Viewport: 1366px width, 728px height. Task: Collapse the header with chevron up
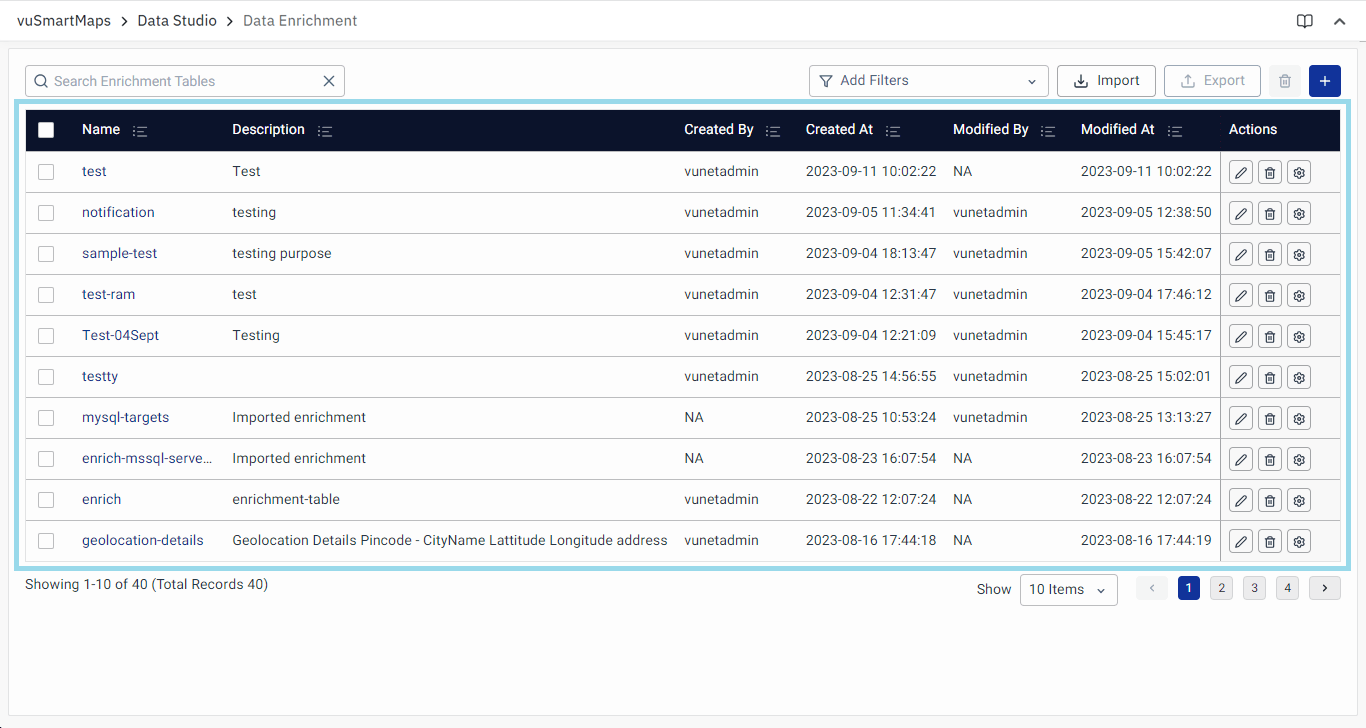tap(1340, 21)
